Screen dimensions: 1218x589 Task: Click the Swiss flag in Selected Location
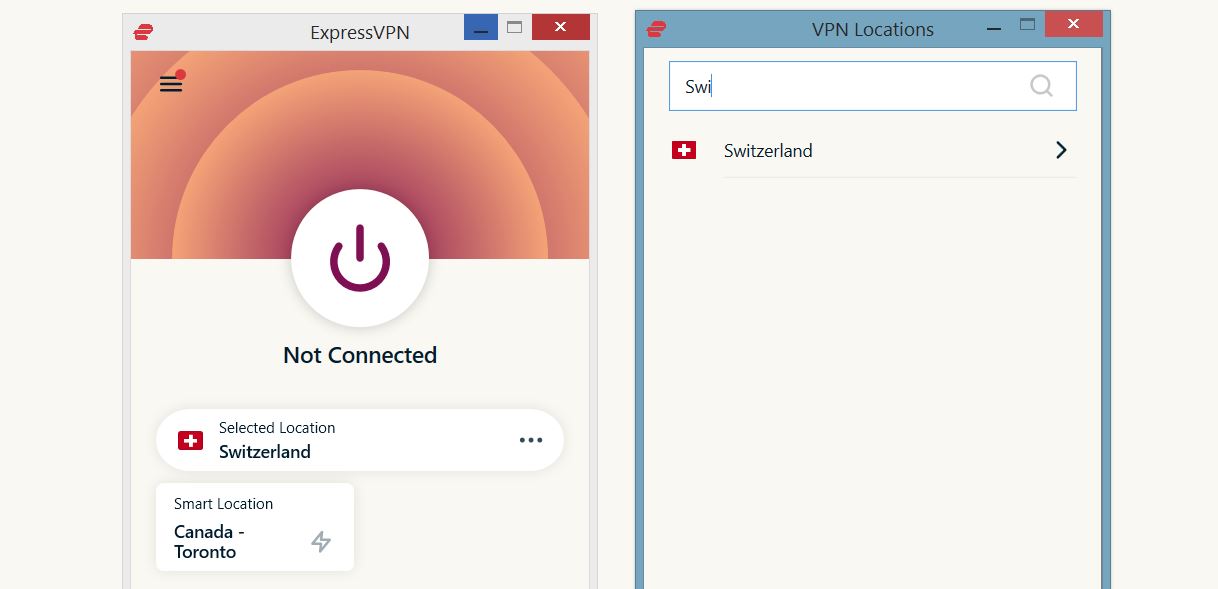click(190, 440)
